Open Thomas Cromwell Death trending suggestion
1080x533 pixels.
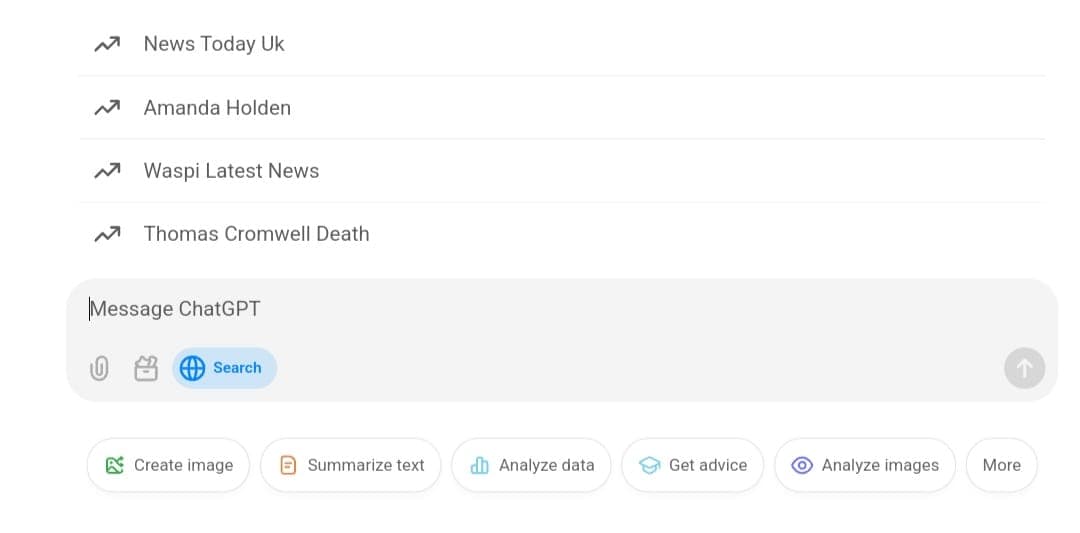point(256,234)
